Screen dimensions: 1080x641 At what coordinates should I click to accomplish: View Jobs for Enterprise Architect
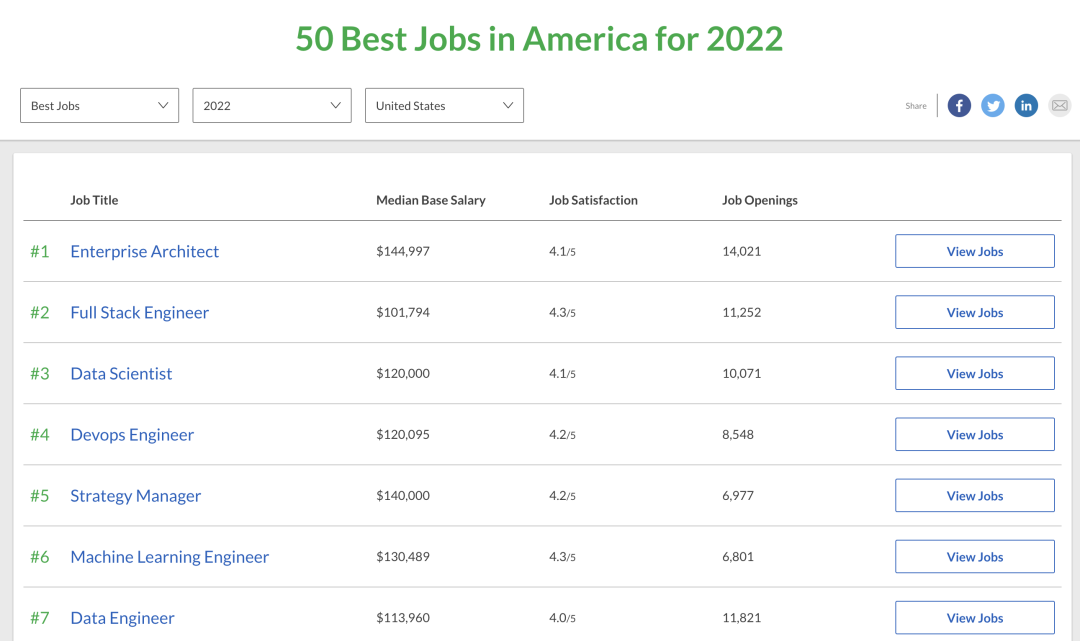click(x=975, y=251)
